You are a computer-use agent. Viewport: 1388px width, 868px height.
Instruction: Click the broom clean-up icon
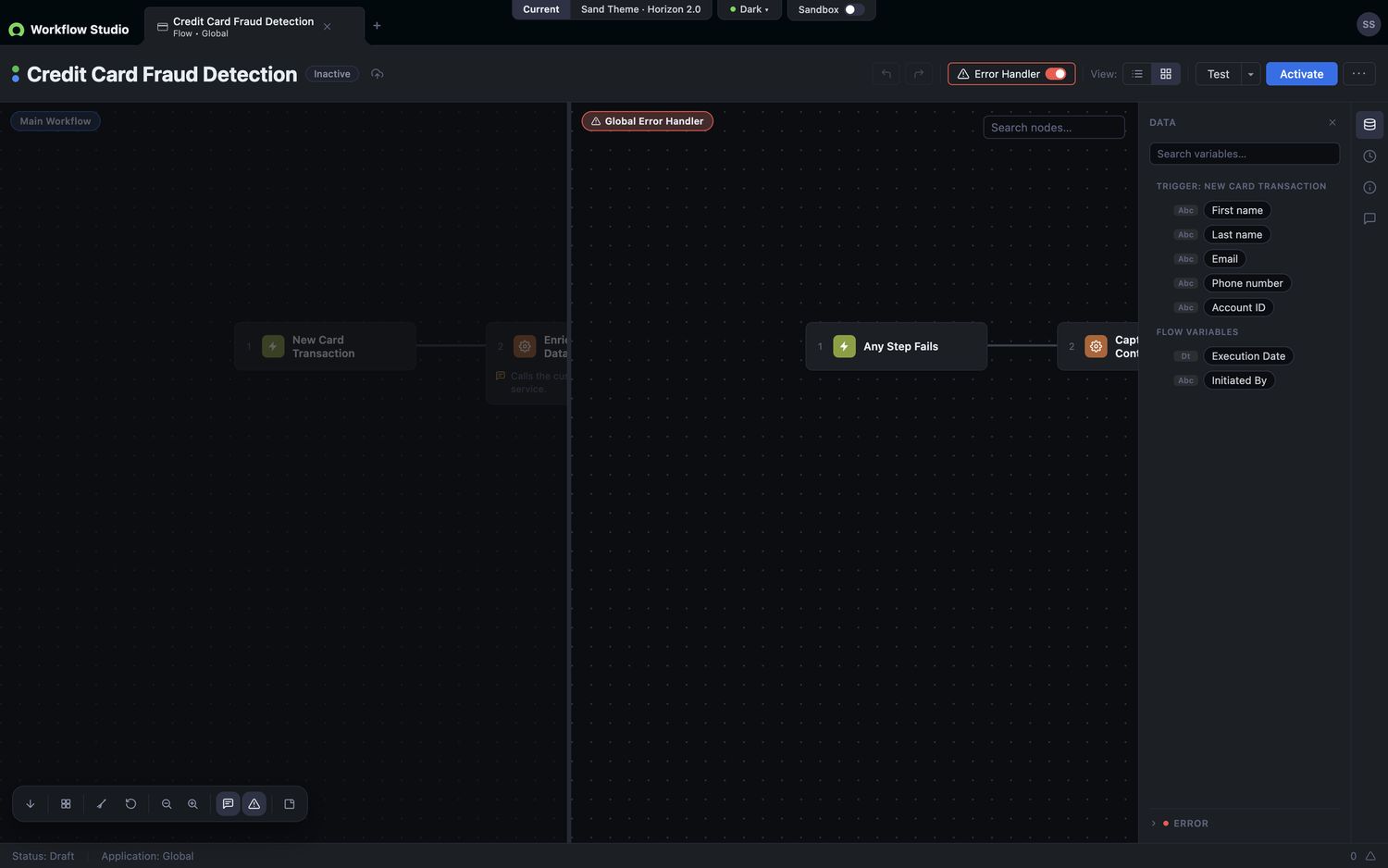pos(102,804)
